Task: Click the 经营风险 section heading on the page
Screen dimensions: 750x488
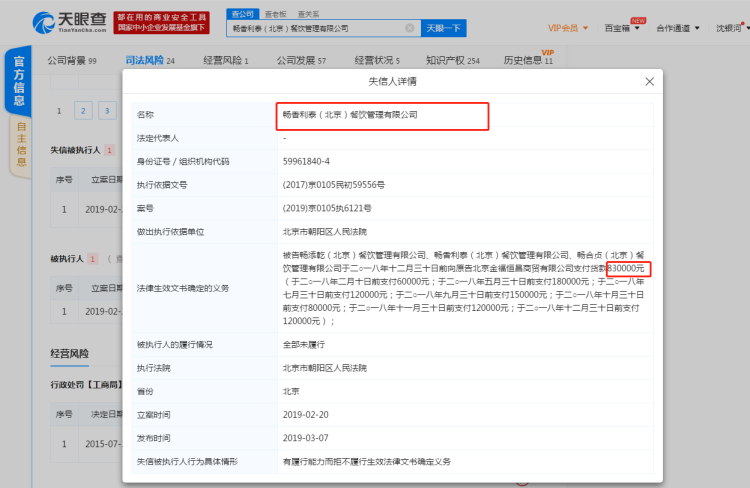Action: click(x=70, y=354)
